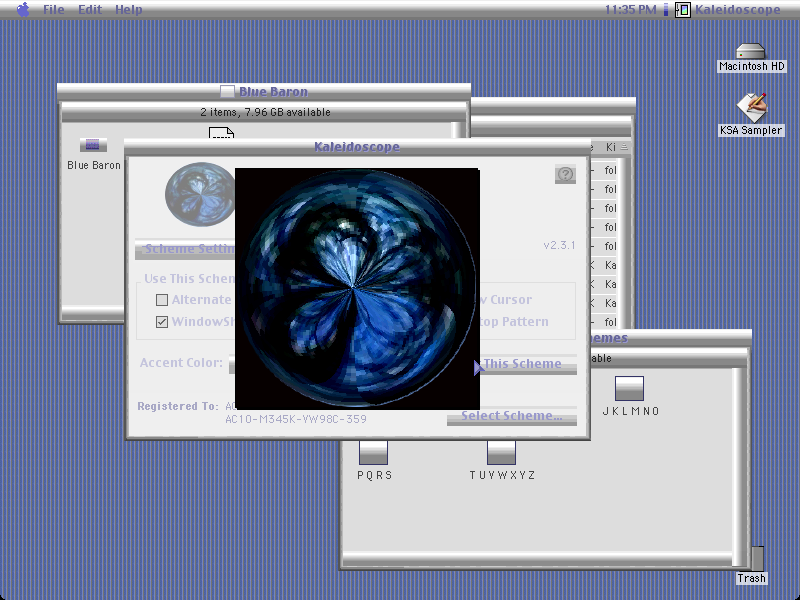
Task: Click the v2.3.1 version label
Action: [x=559, y=245]
